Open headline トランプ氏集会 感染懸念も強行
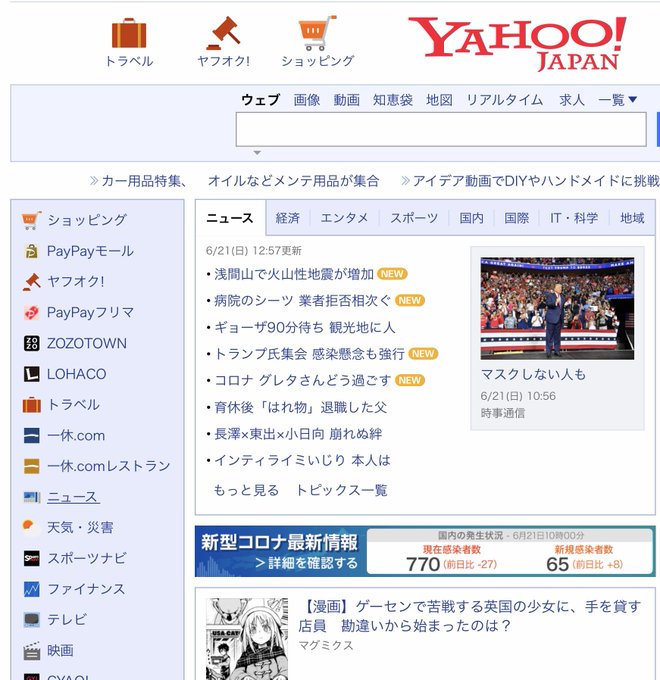660x680 pixels. (x=310, y=354)
